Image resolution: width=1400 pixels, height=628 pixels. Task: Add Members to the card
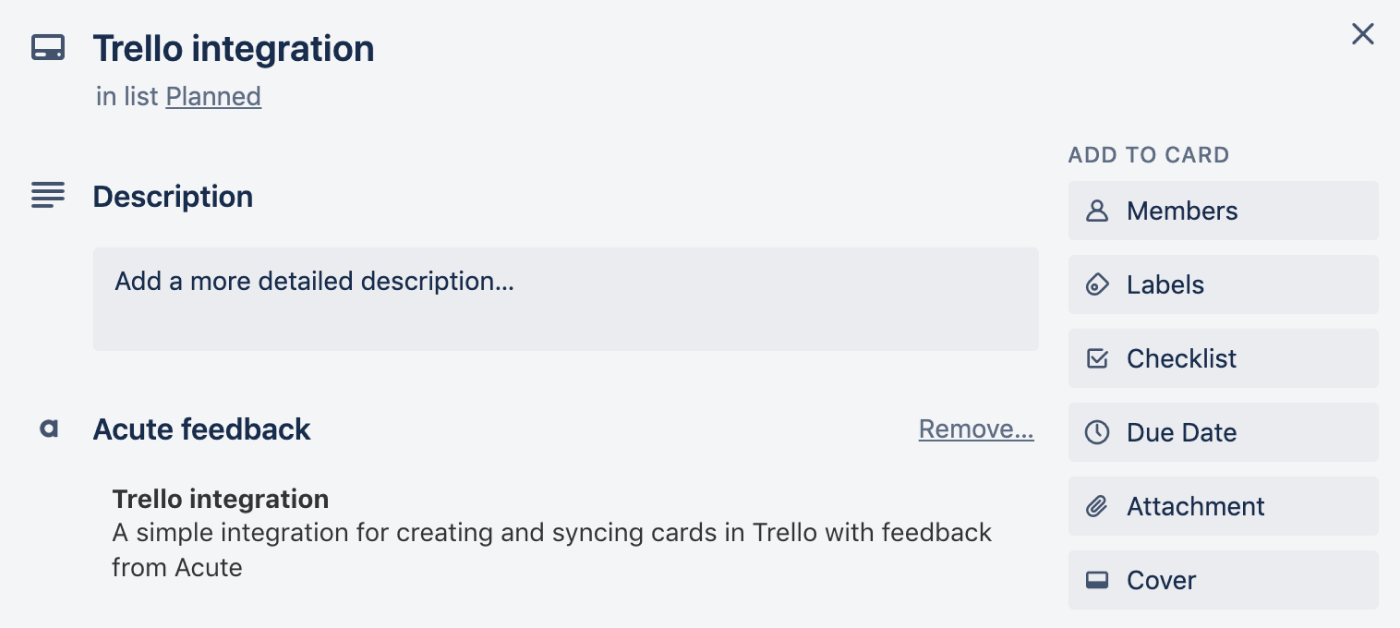[1222, 210]
